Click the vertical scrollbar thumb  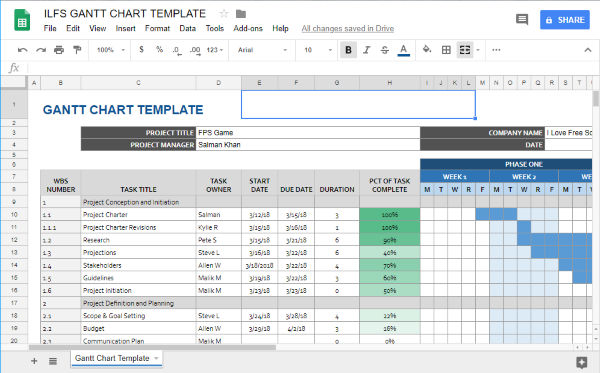[x=595, y=99]
